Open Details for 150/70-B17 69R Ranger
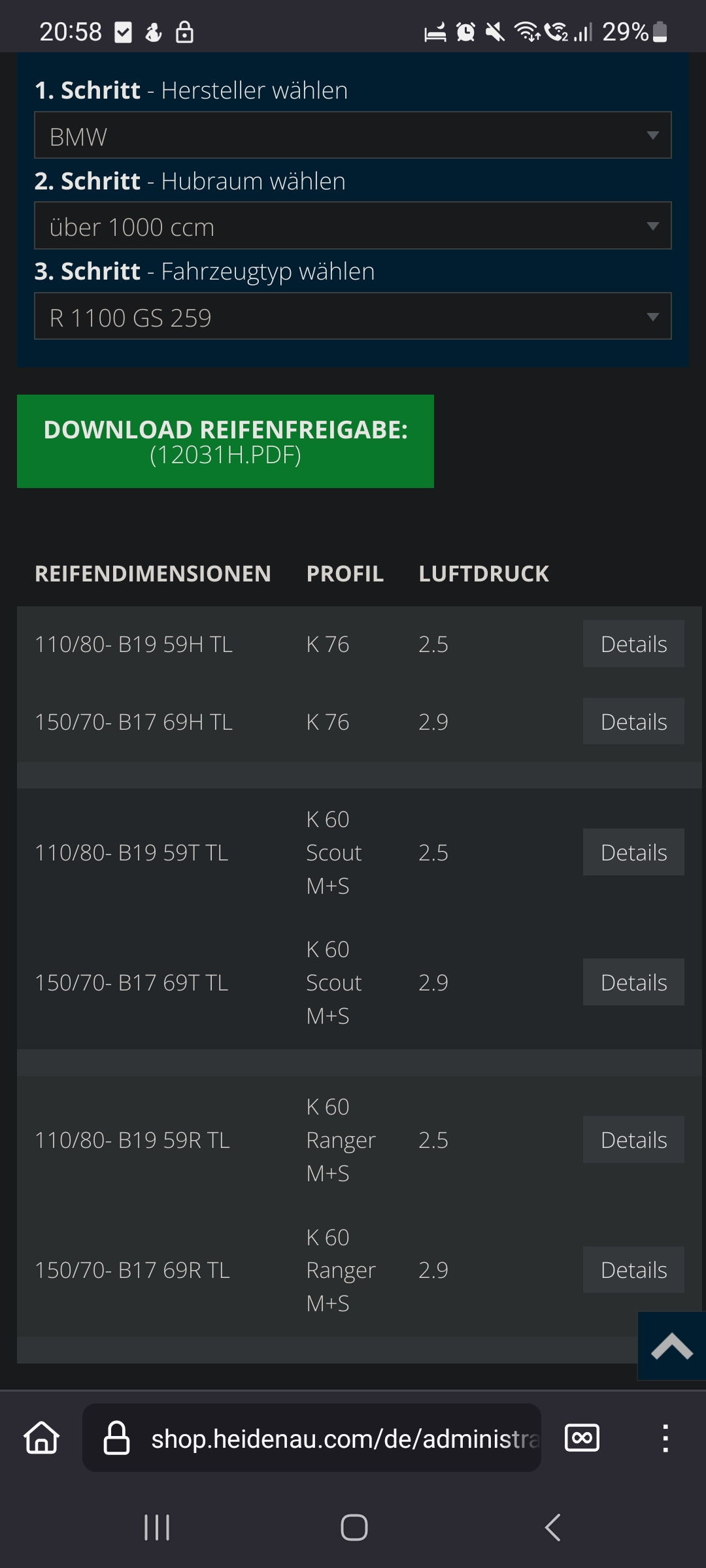Image resolution: width=706 pixels, height=1568 pixels. [633, 1269]
